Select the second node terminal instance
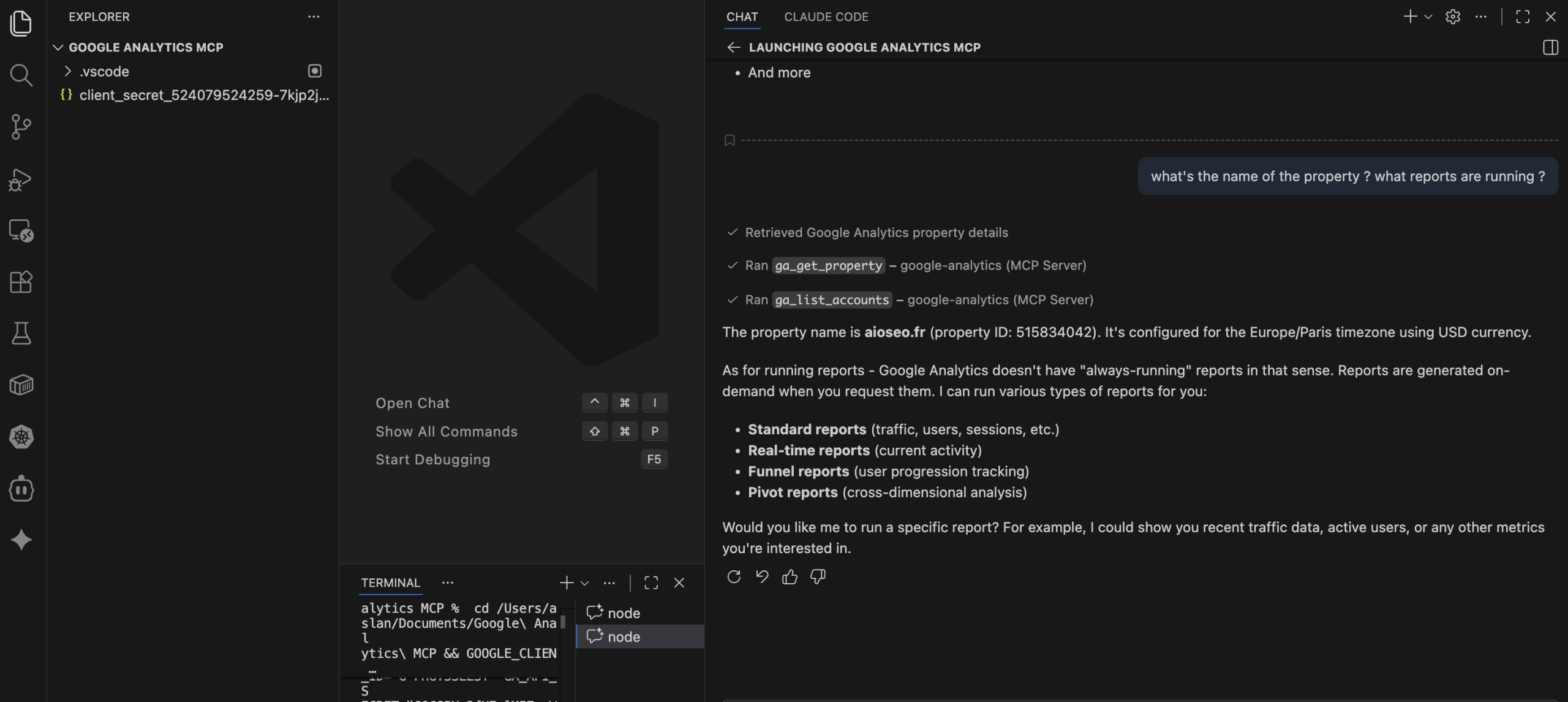Viewport: 1568px width, 702px height. point(624,636)
